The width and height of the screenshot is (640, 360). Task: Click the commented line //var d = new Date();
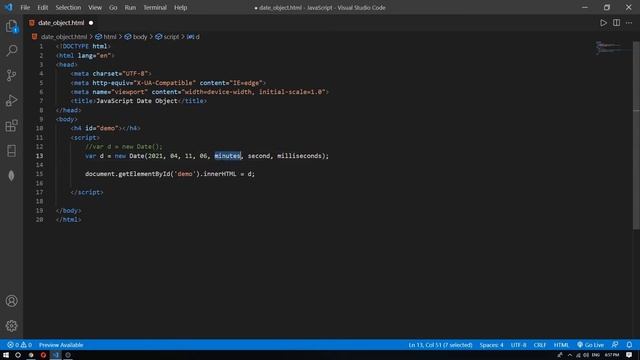(x=124, y=147)
